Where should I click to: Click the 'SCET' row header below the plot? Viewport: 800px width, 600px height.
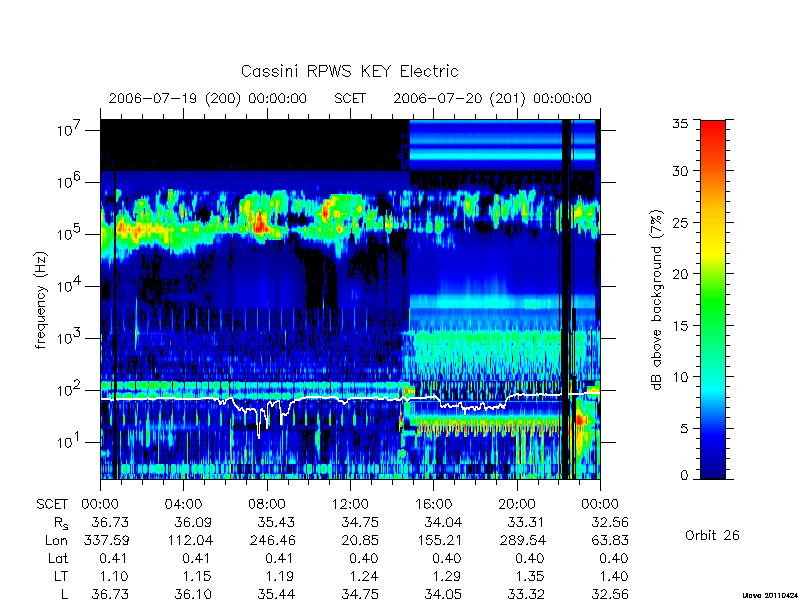pyautogui.click(x=52, y=505)
